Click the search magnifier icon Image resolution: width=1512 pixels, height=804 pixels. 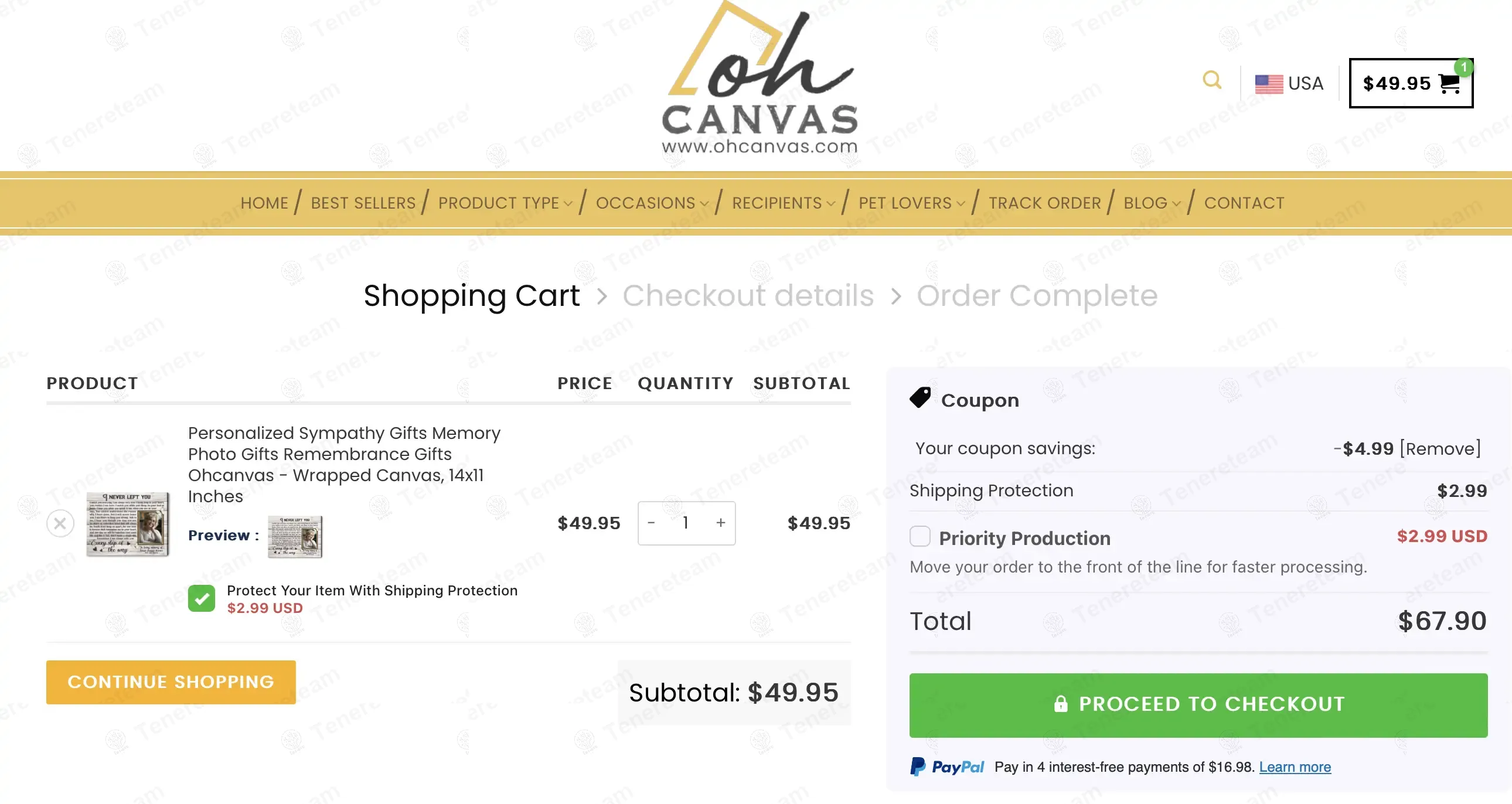1211,80
